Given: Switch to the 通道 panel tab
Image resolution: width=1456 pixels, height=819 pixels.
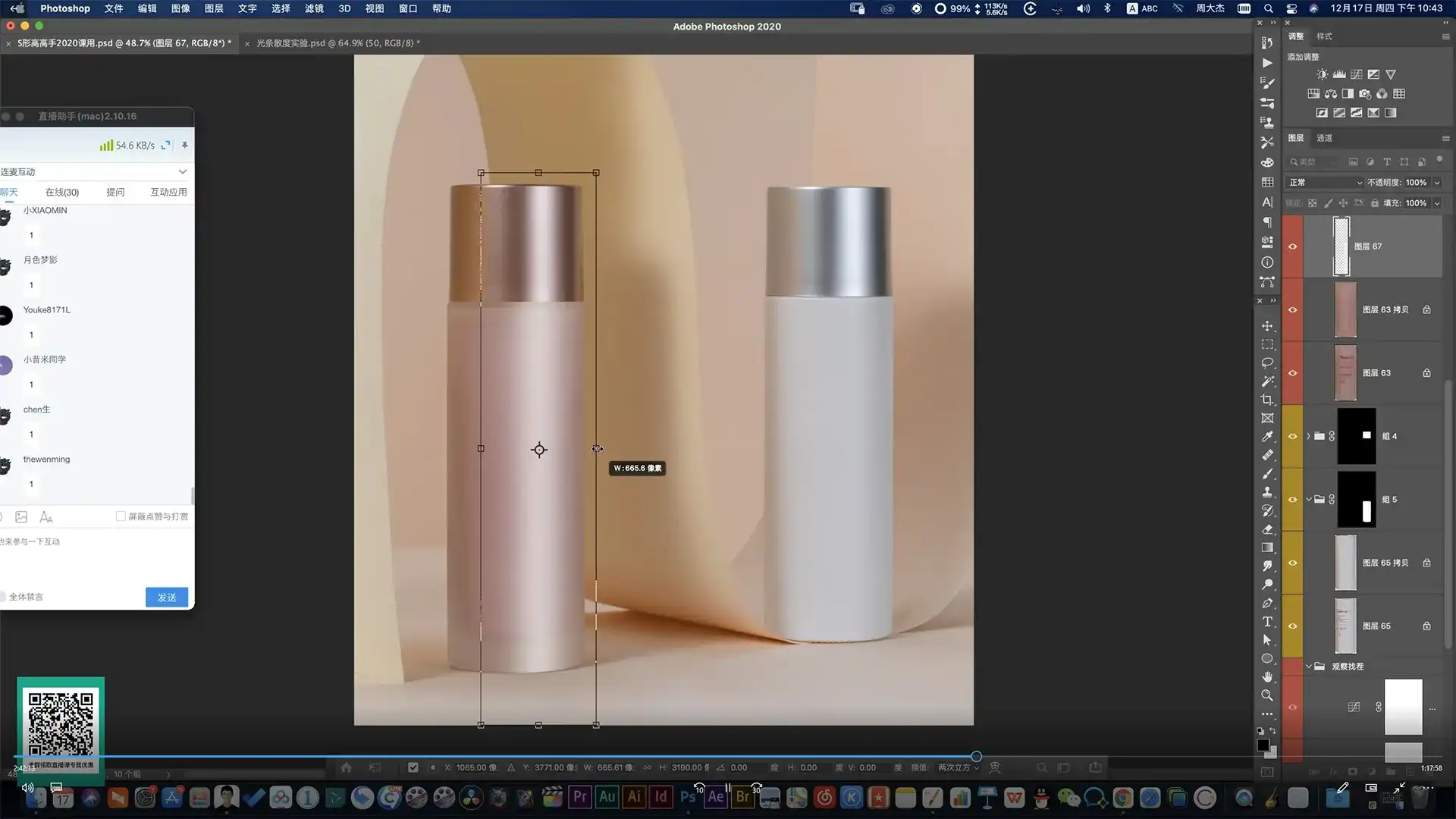Looking at the screenshot, I should [x=1324, y=138].
